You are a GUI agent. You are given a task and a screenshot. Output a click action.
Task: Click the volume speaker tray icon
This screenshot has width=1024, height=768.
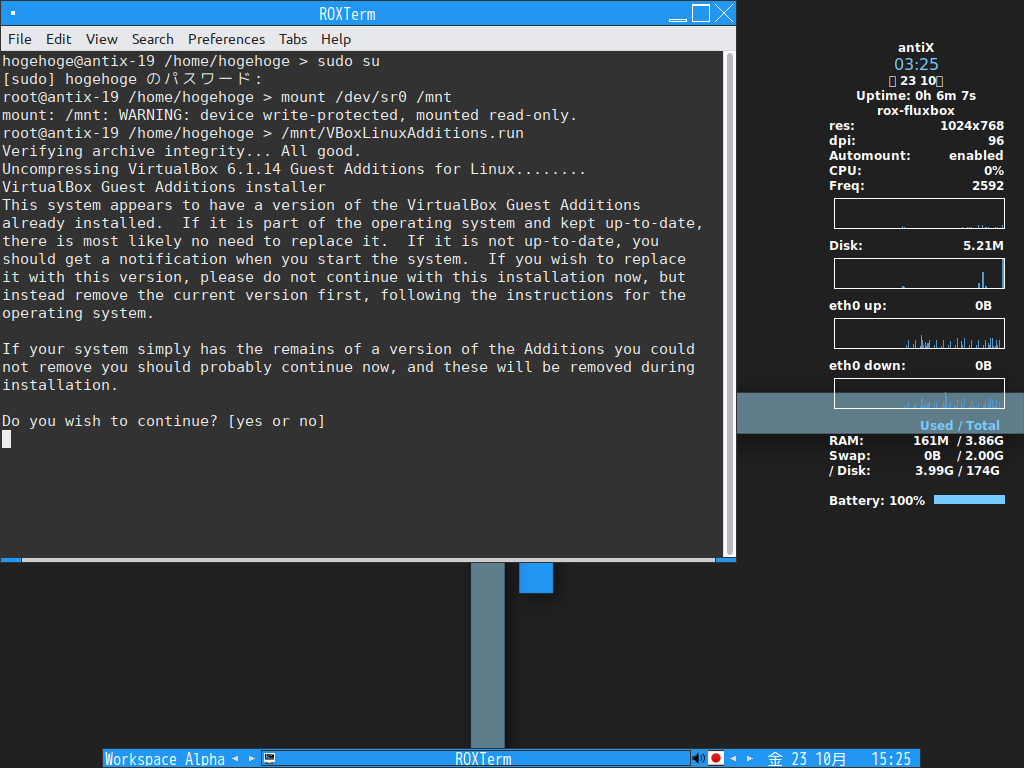(698, 758)
